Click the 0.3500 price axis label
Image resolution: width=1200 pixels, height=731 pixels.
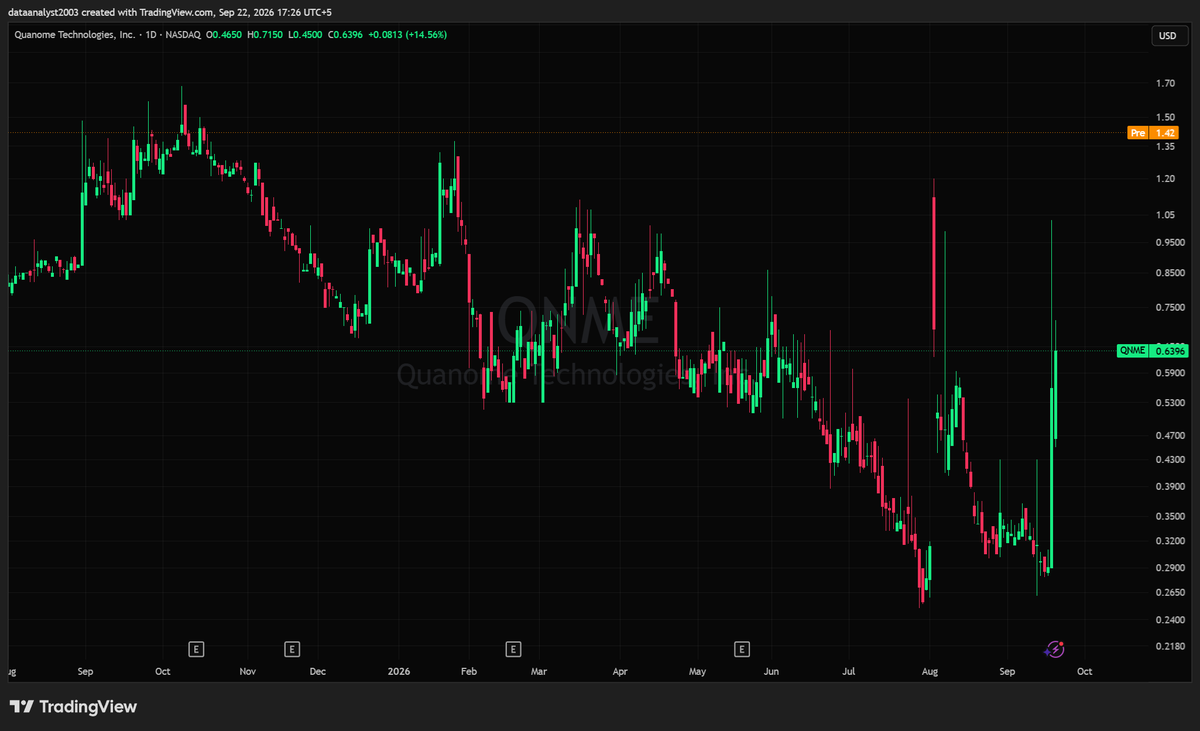1169,517
